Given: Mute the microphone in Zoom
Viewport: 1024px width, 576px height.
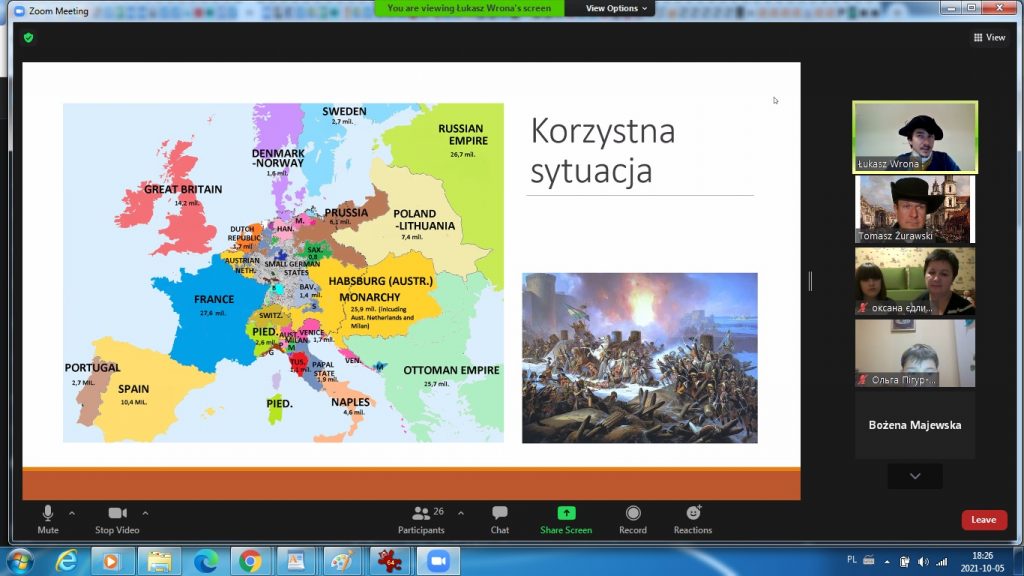Looking at the screenshot, I should (x=47, y=516).
